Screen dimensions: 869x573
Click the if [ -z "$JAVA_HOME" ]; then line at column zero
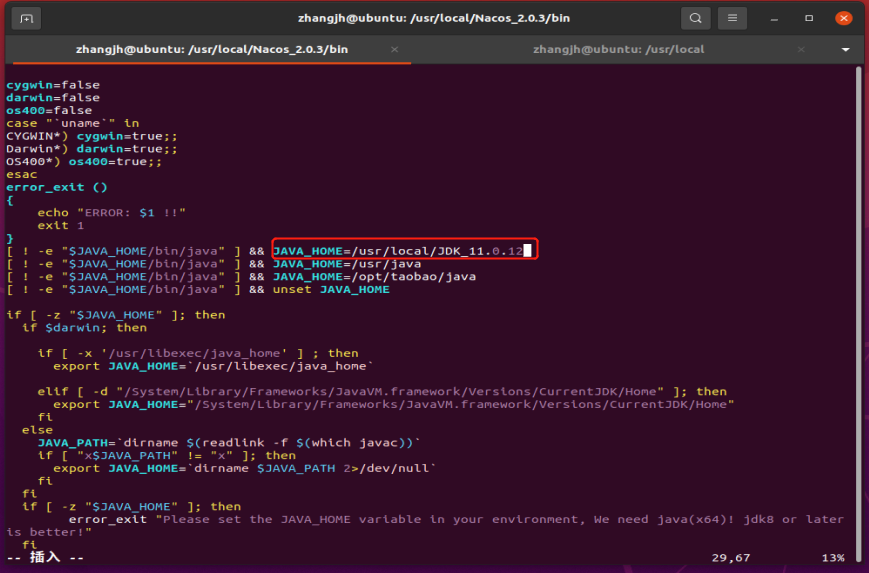point(116,315)
